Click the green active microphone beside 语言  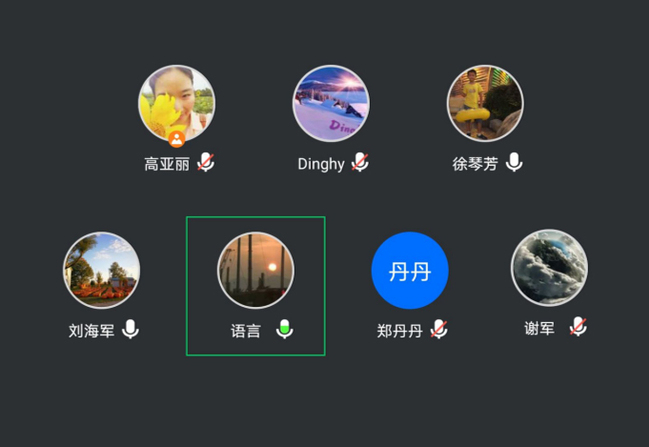[x=285, y=329]
